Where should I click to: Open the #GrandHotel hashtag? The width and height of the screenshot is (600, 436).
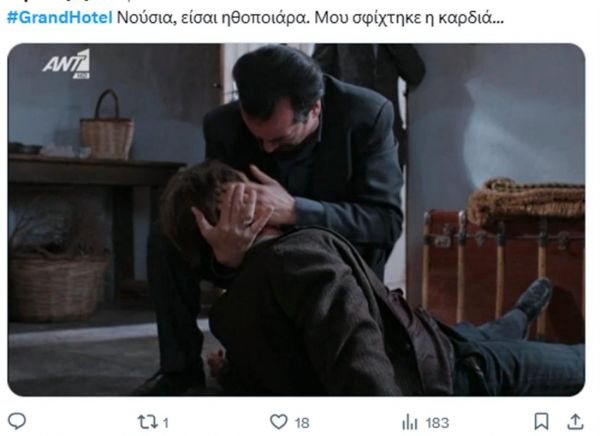[x=60, y=18]
